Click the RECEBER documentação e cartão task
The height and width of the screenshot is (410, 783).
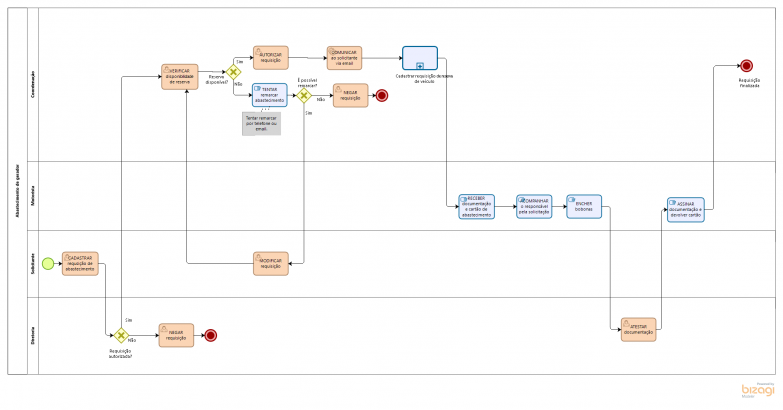point(476,207)
